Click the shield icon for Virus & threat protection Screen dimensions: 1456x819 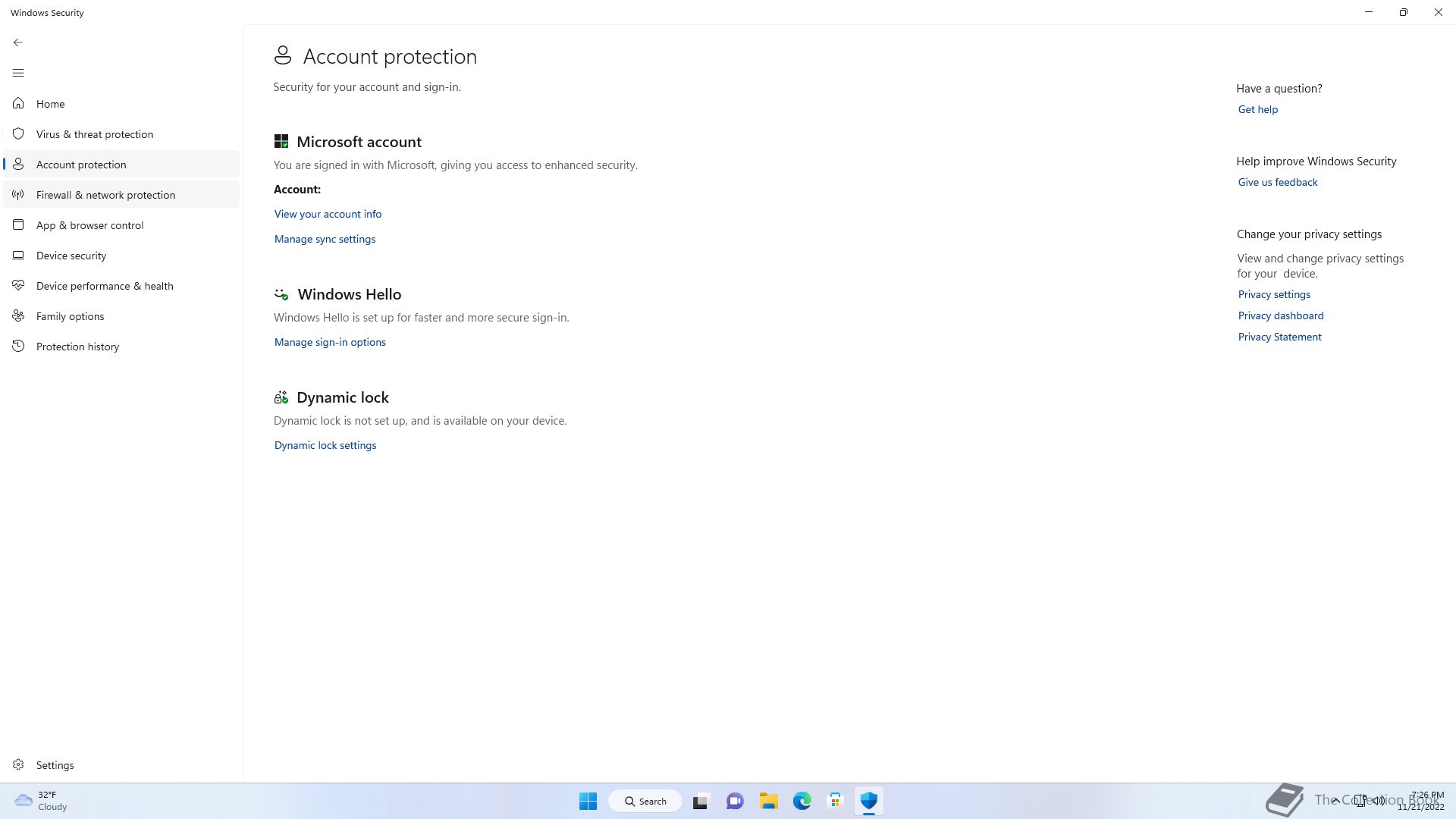pyautogui.click(x=18, y=134)
